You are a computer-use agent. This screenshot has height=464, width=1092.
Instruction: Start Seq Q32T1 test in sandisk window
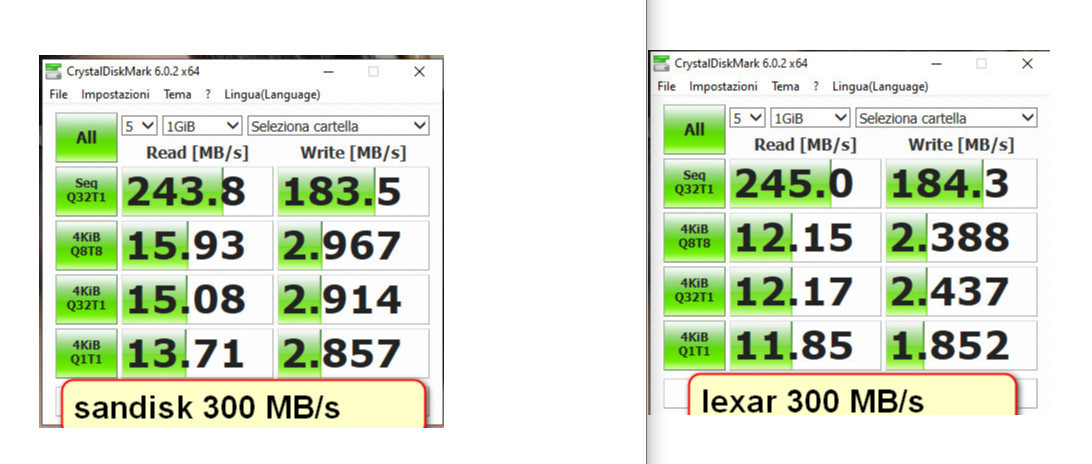click(x=86, y=191)
